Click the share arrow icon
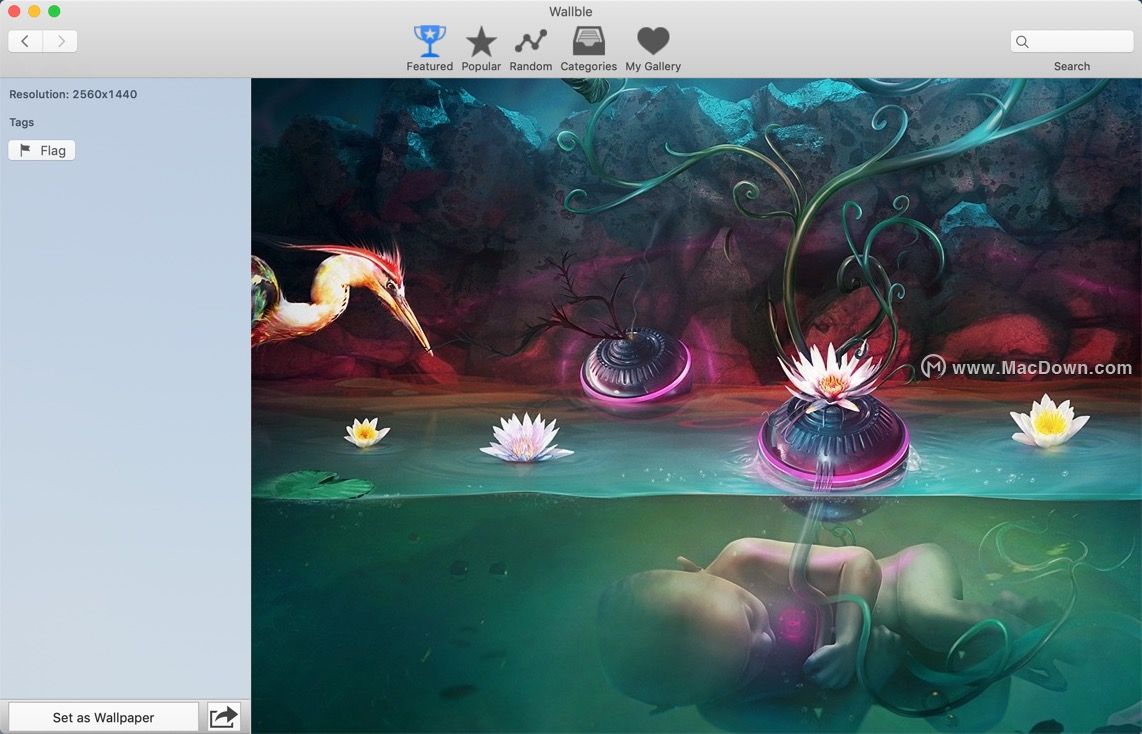Image resolution: width=1142 pixels, height=734 pixels. click(224, 717)
